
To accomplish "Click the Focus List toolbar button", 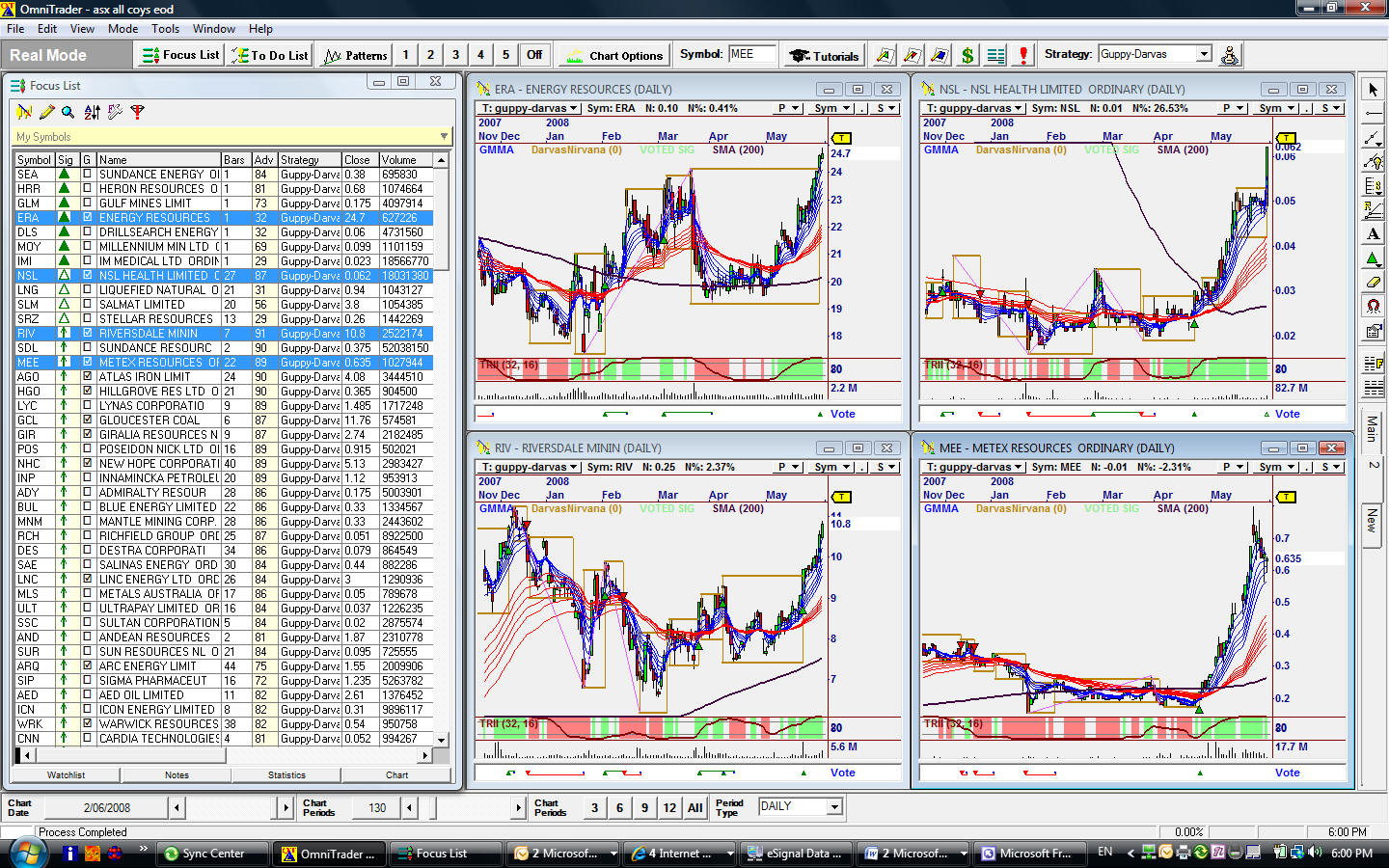I will pyautogui.click(x=180, y=55).
